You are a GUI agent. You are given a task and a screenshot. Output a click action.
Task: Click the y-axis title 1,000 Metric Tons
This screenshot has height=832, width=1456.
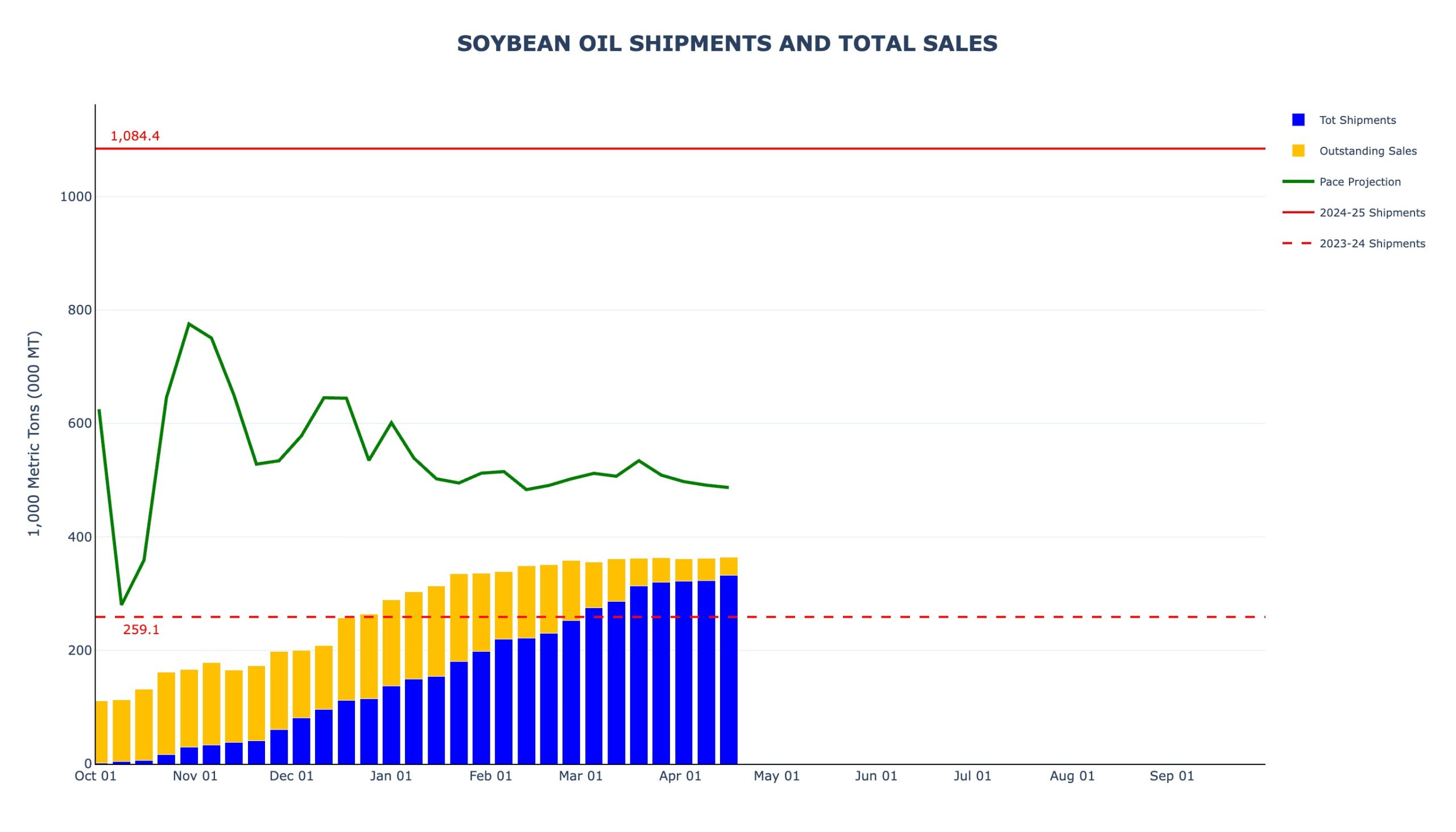point(34,433)
